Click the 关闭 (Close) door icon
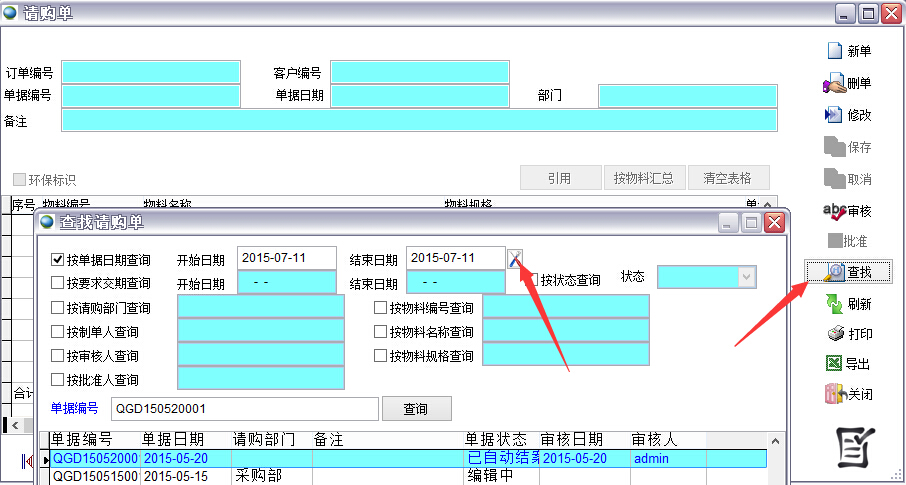The width and height of the screenshot is (906, 485). (x=834, y=394)
